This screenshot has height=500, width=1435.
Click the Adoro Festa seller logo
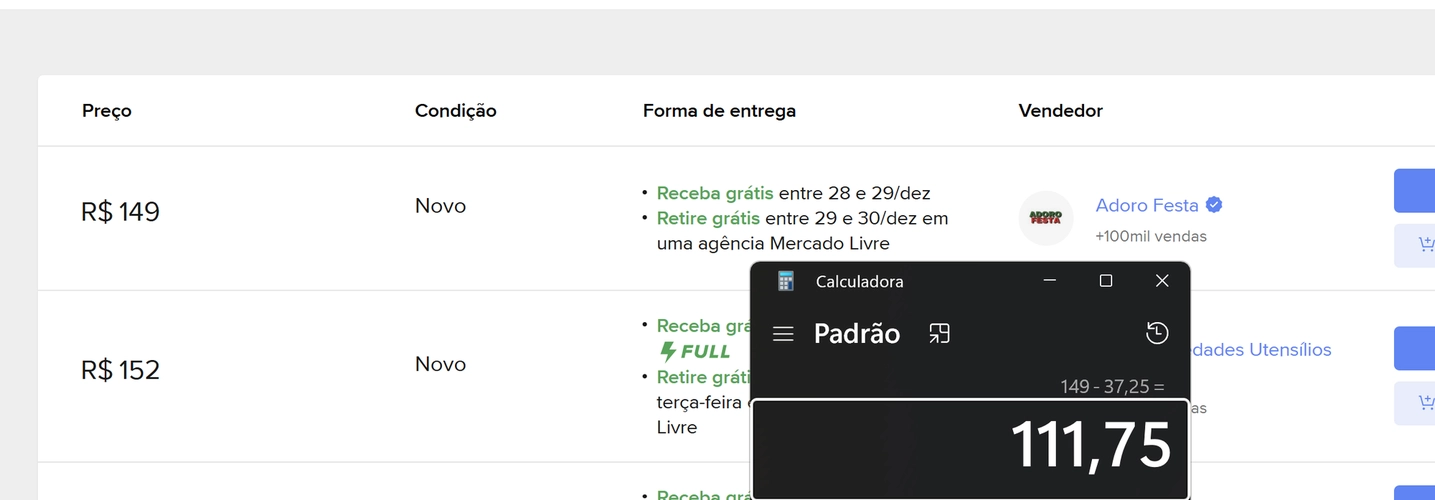point(1045,218)
